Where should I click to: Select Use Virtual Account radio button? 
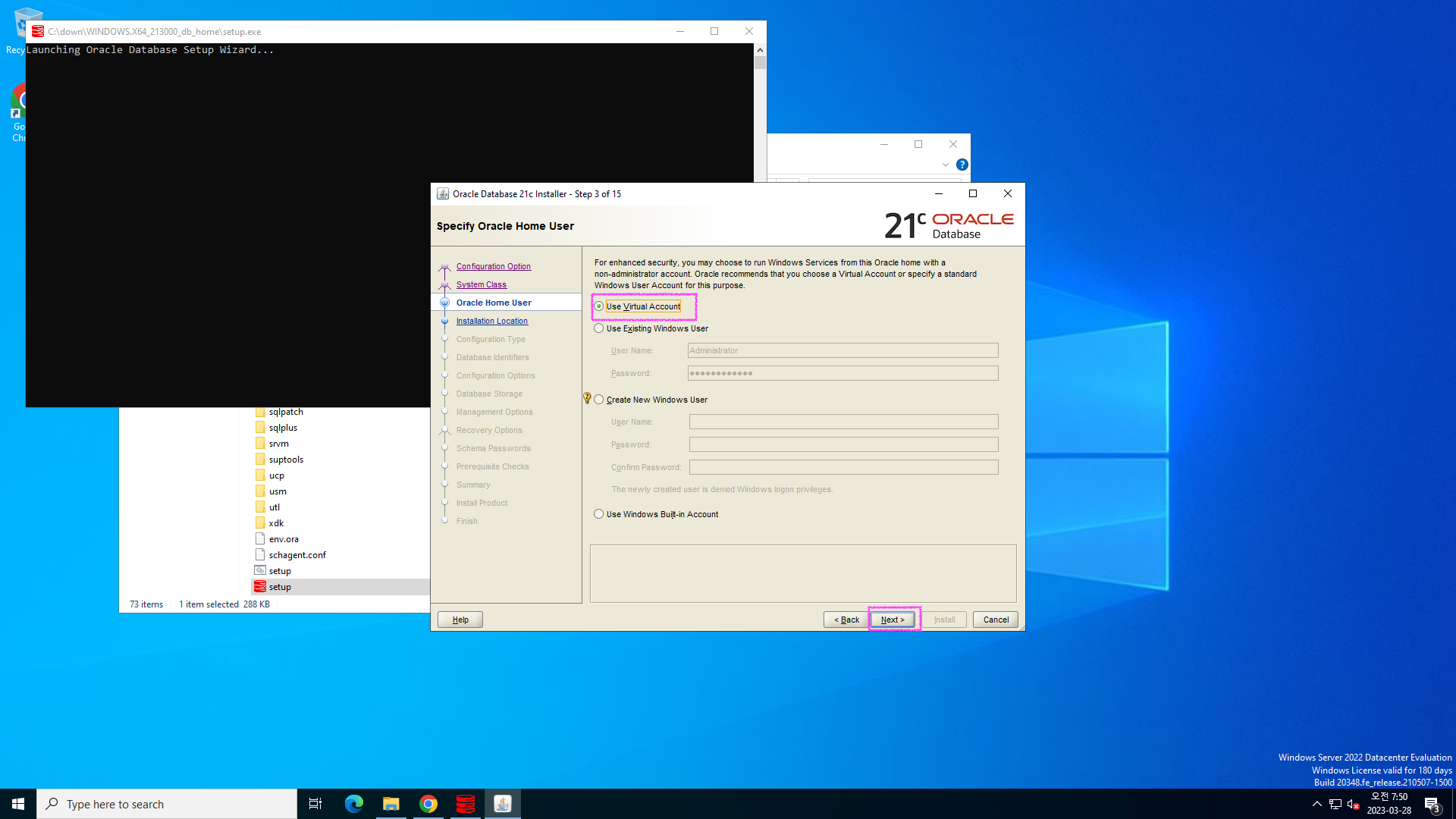point(599,306)
